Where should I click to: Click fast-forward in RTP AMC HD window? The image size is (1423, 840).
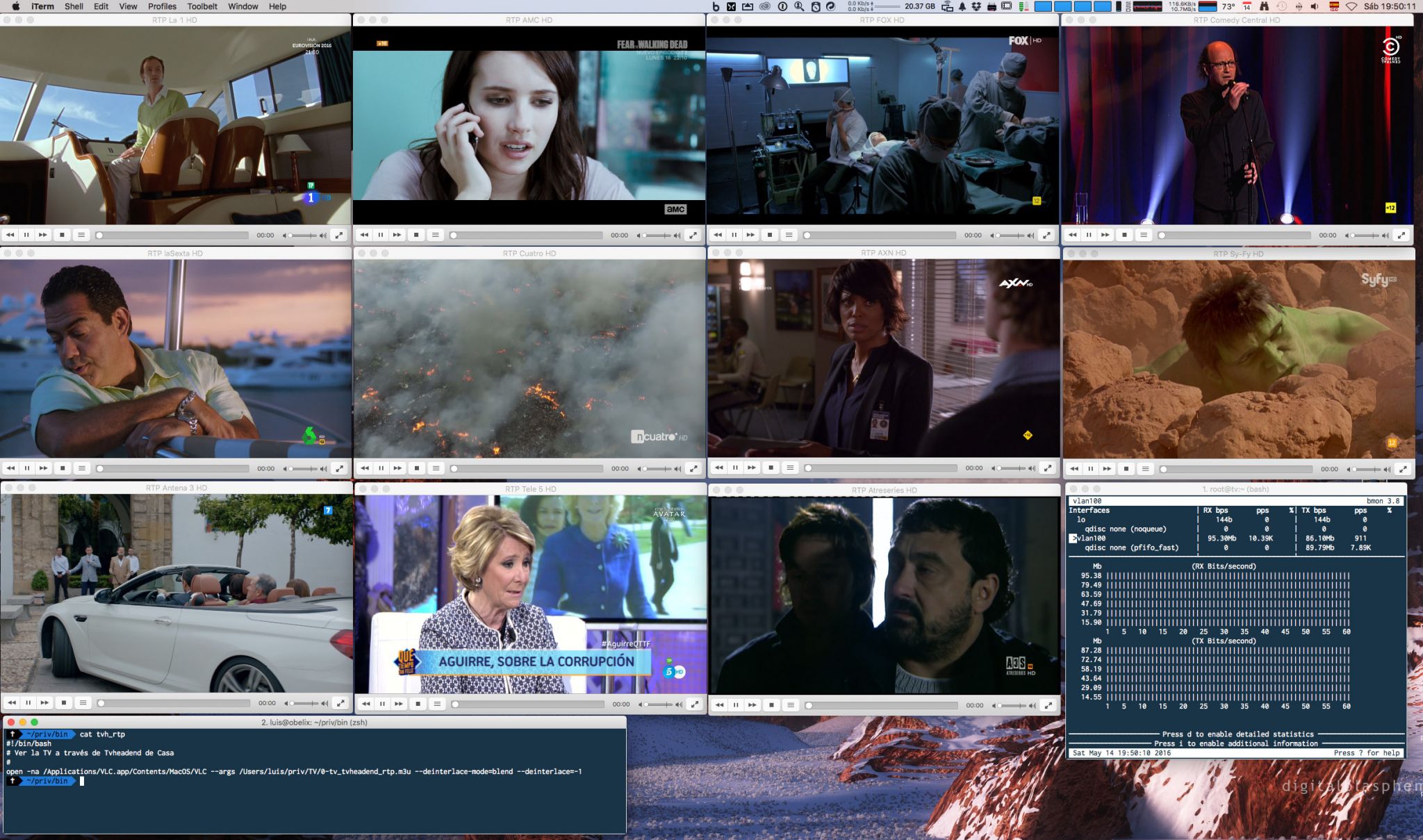point(397,235)
